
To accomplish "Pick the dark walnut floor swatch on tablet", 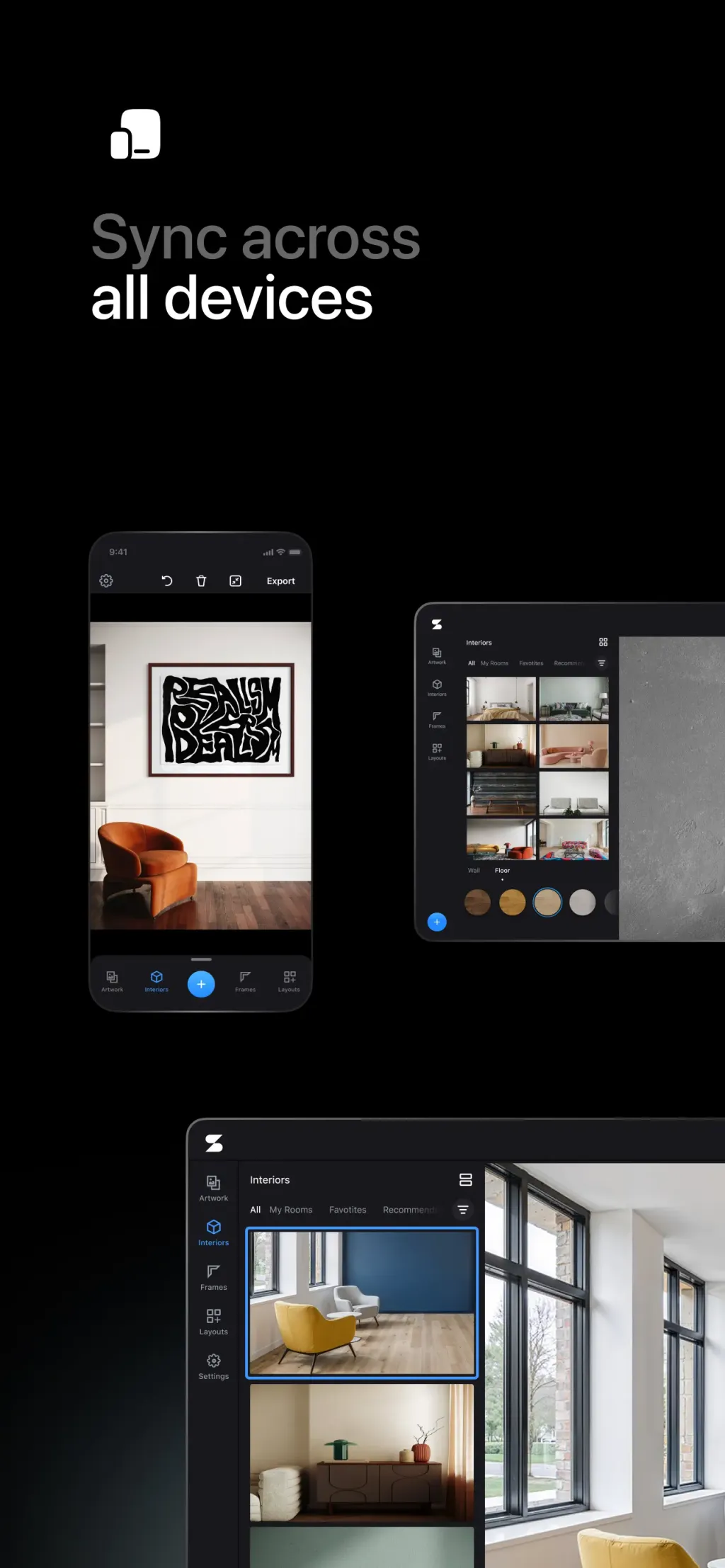I will 477,903.
